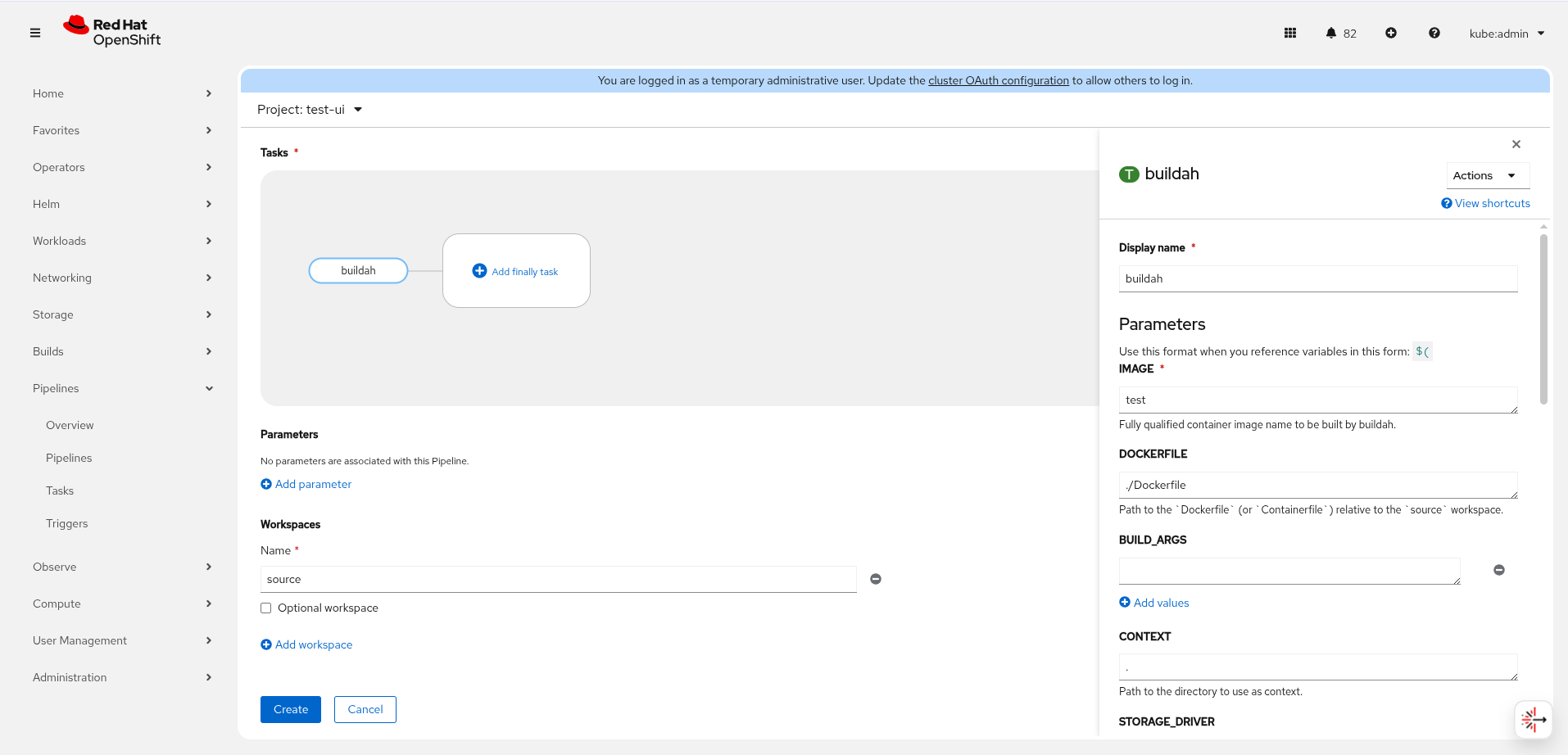Click the Create button
The width and height of the screenshot is (1568, 755).
coord(291,709)
